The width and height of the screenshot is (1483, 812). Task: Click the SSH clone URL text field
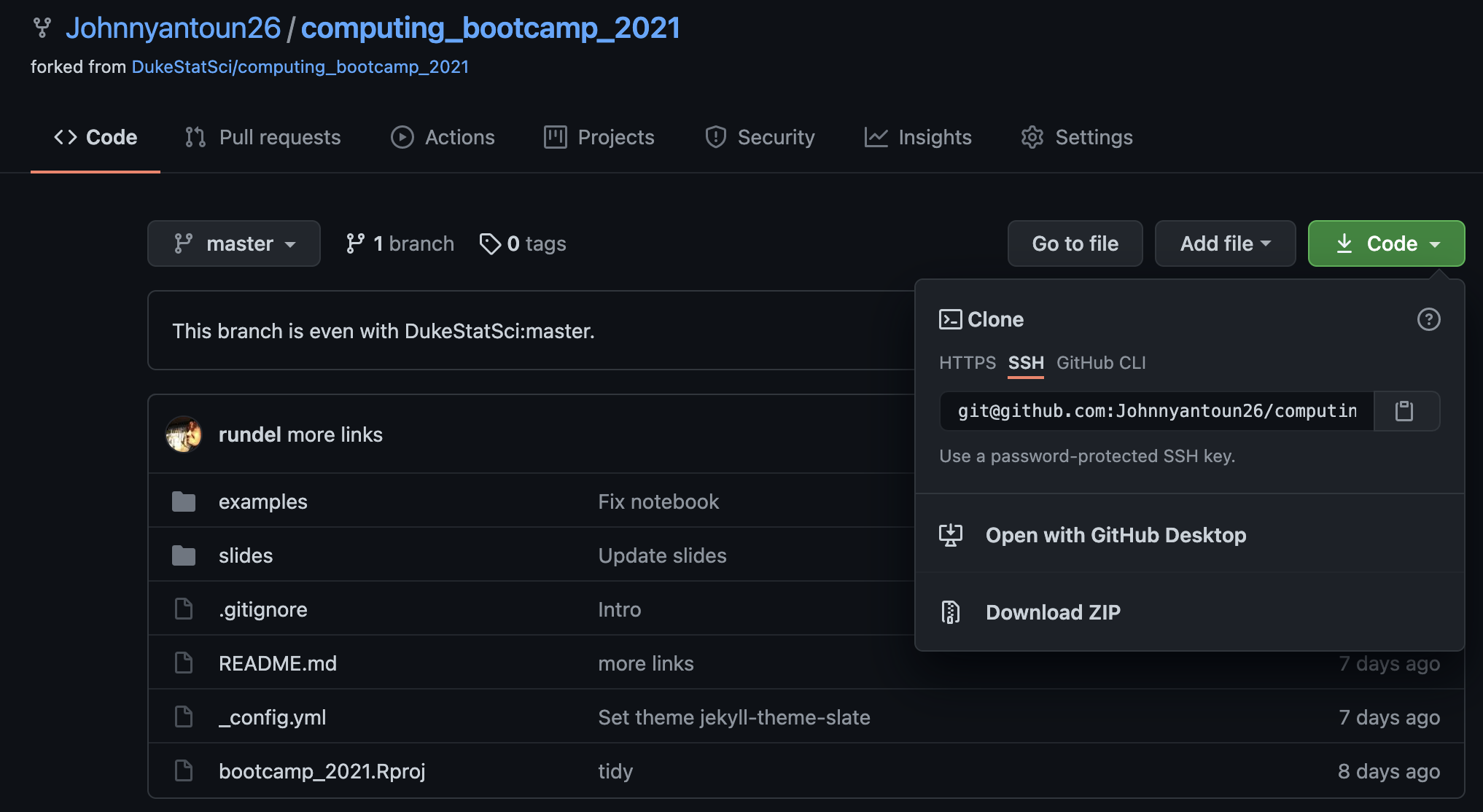1156,411
